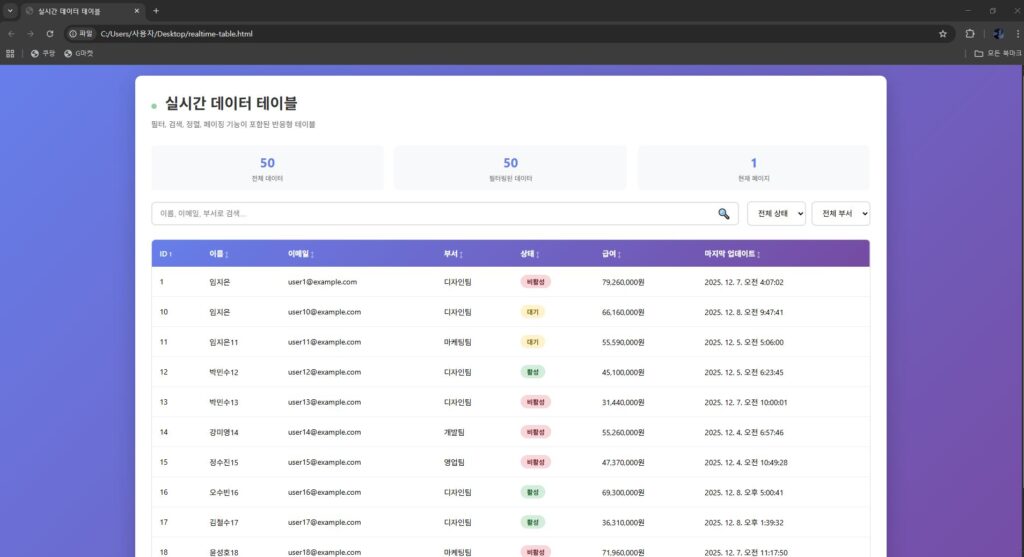The height and width of the screenshot is (557, 1024).
Task: Sort the table by 이메일 column
Action: click(301, 253)
